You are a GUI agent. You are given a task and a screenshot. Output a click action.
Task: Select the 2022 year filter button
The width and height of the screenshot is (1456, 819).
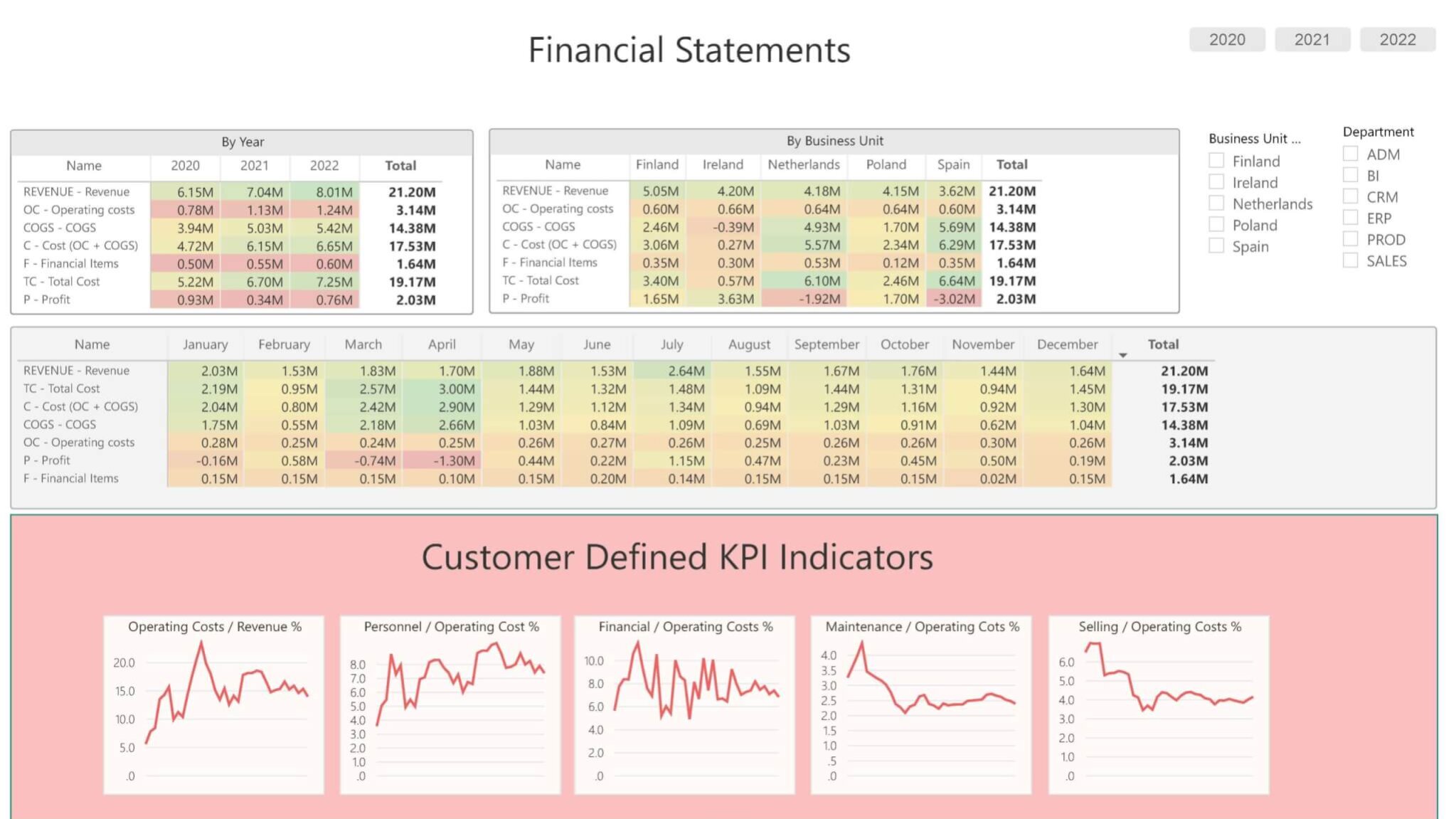1396,39
